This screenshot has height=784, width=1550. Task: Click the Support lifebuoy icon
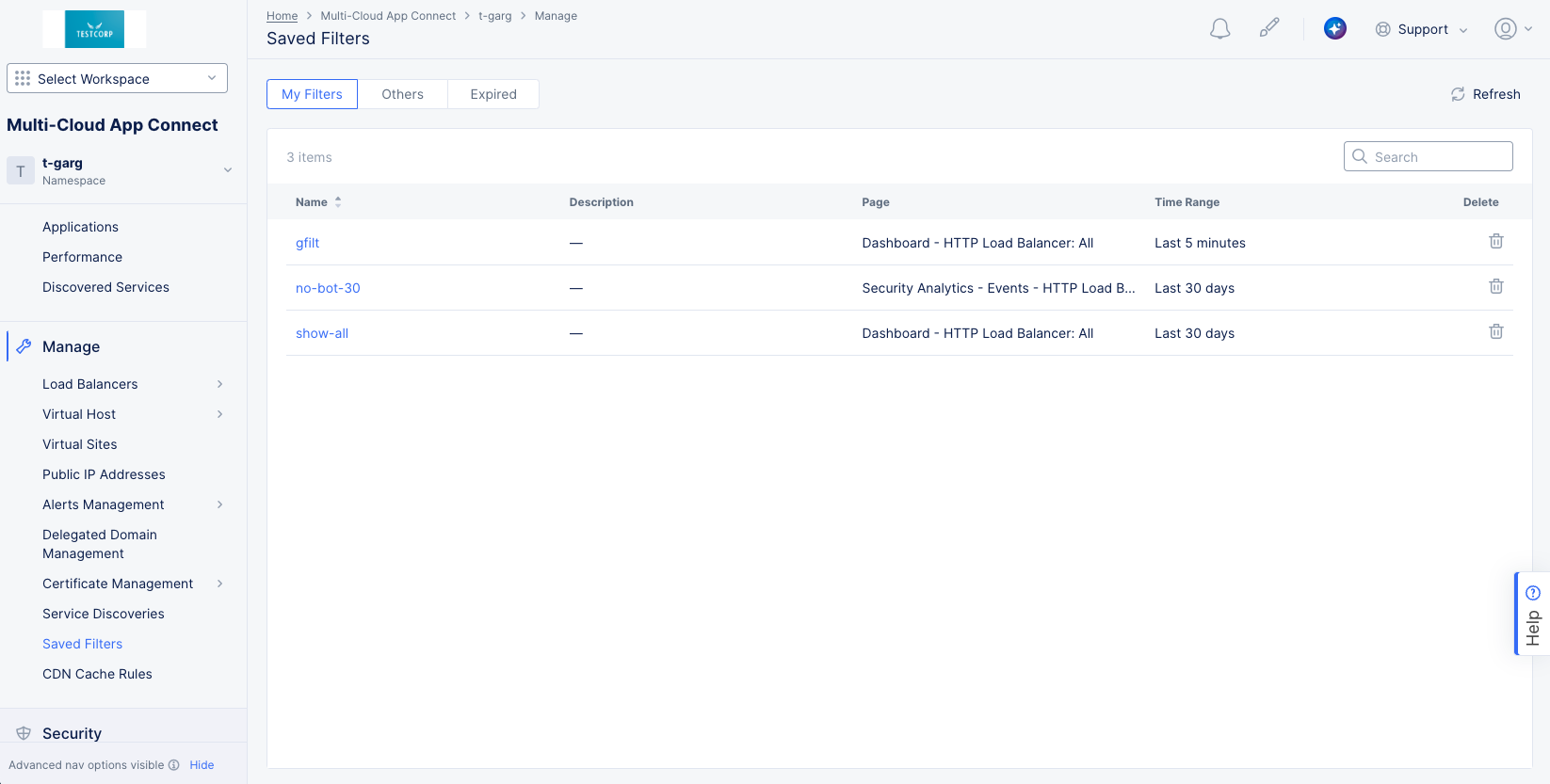pos(1382,29)
